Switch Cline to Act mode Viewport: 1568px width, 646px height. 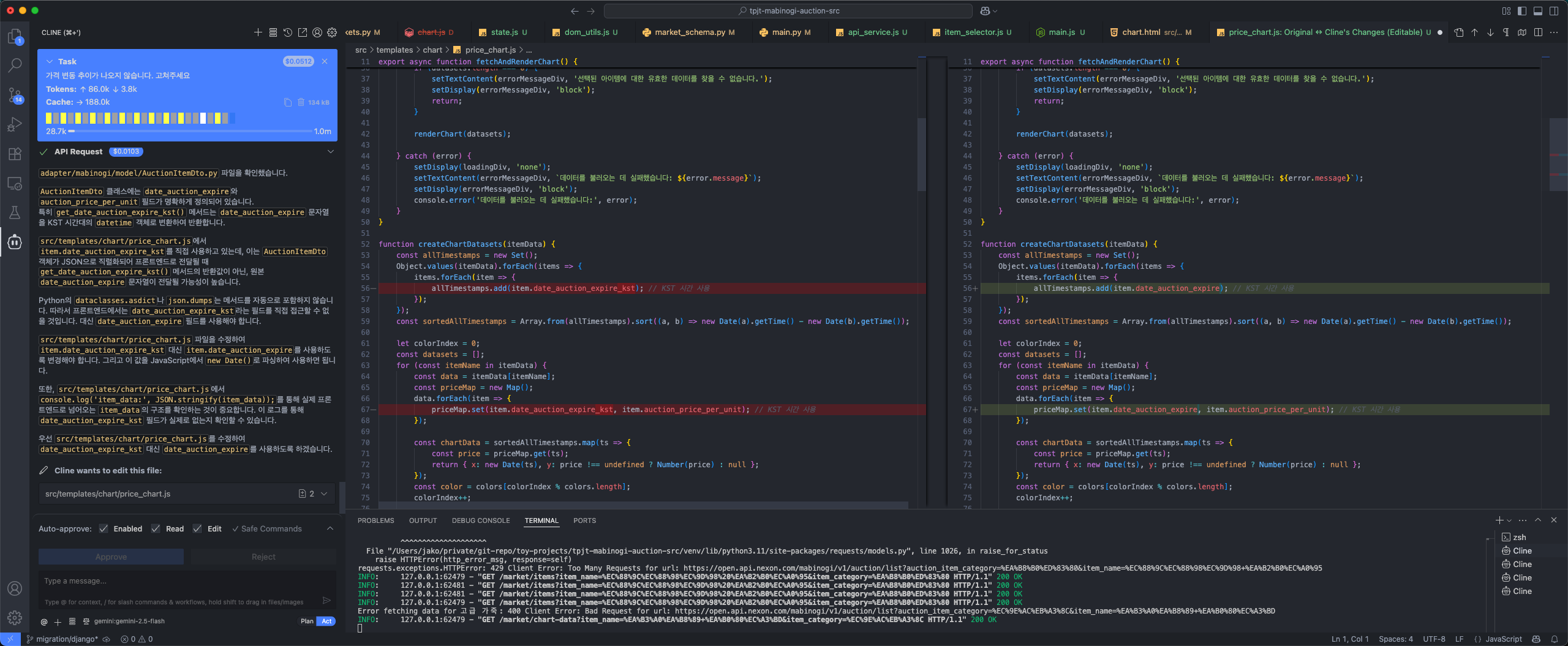[x=326, y=621]
